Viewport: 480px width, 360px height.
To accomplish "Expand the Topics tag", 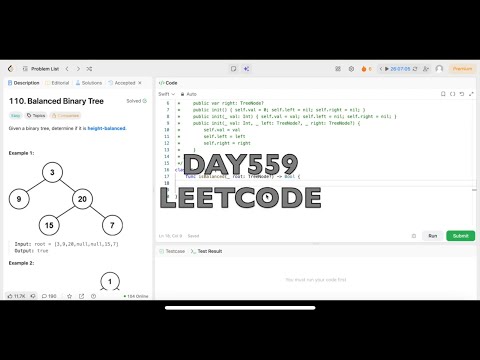I will pos(36,116).
